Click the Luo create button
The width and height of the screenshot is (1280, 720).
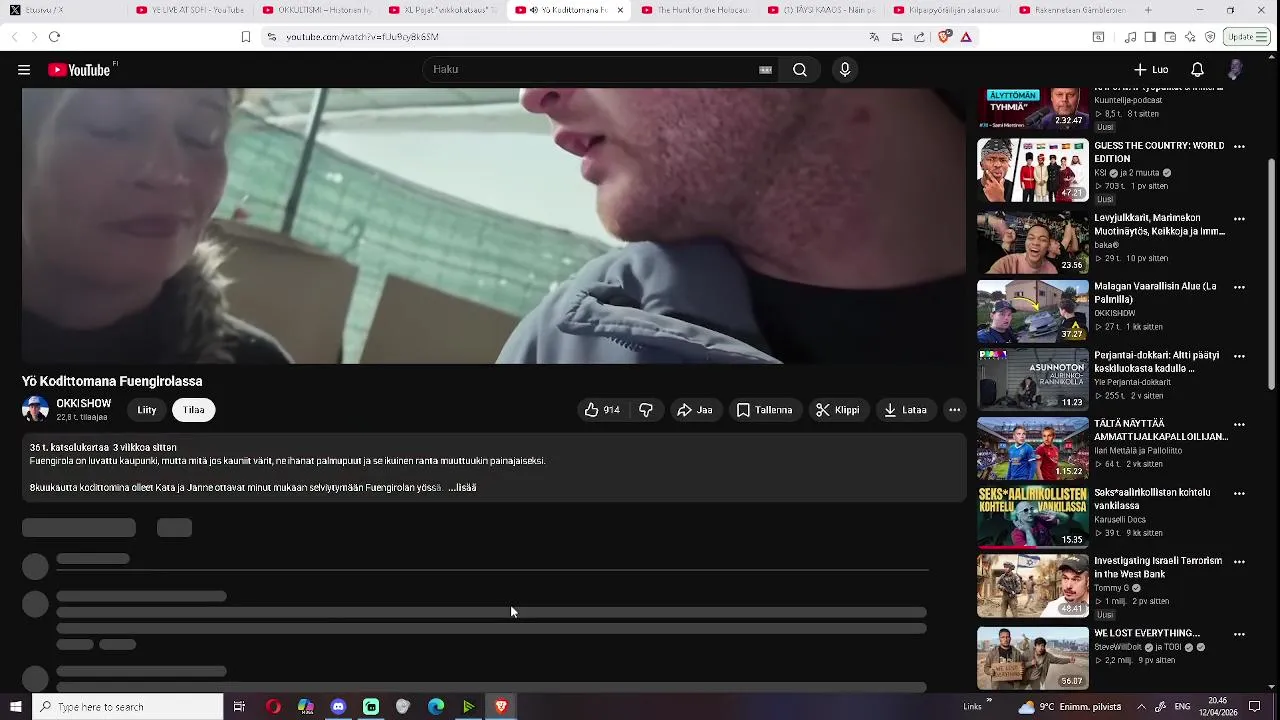1151,70
